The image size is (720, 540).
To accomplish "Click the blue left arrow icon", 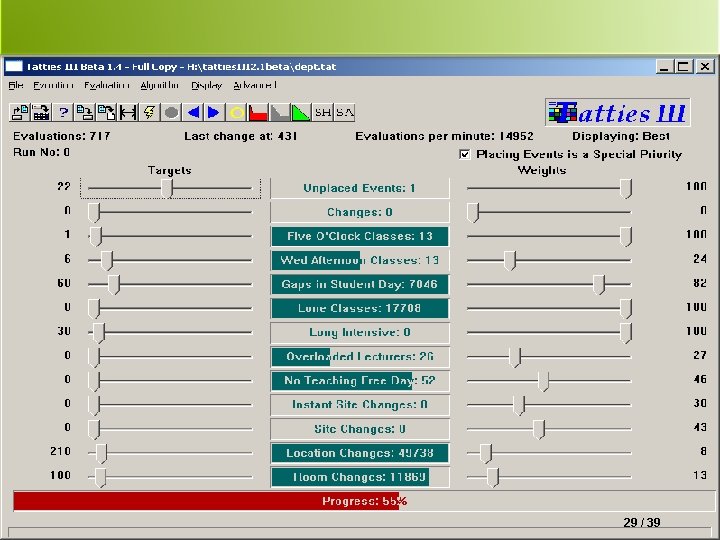I will point(193,112).
